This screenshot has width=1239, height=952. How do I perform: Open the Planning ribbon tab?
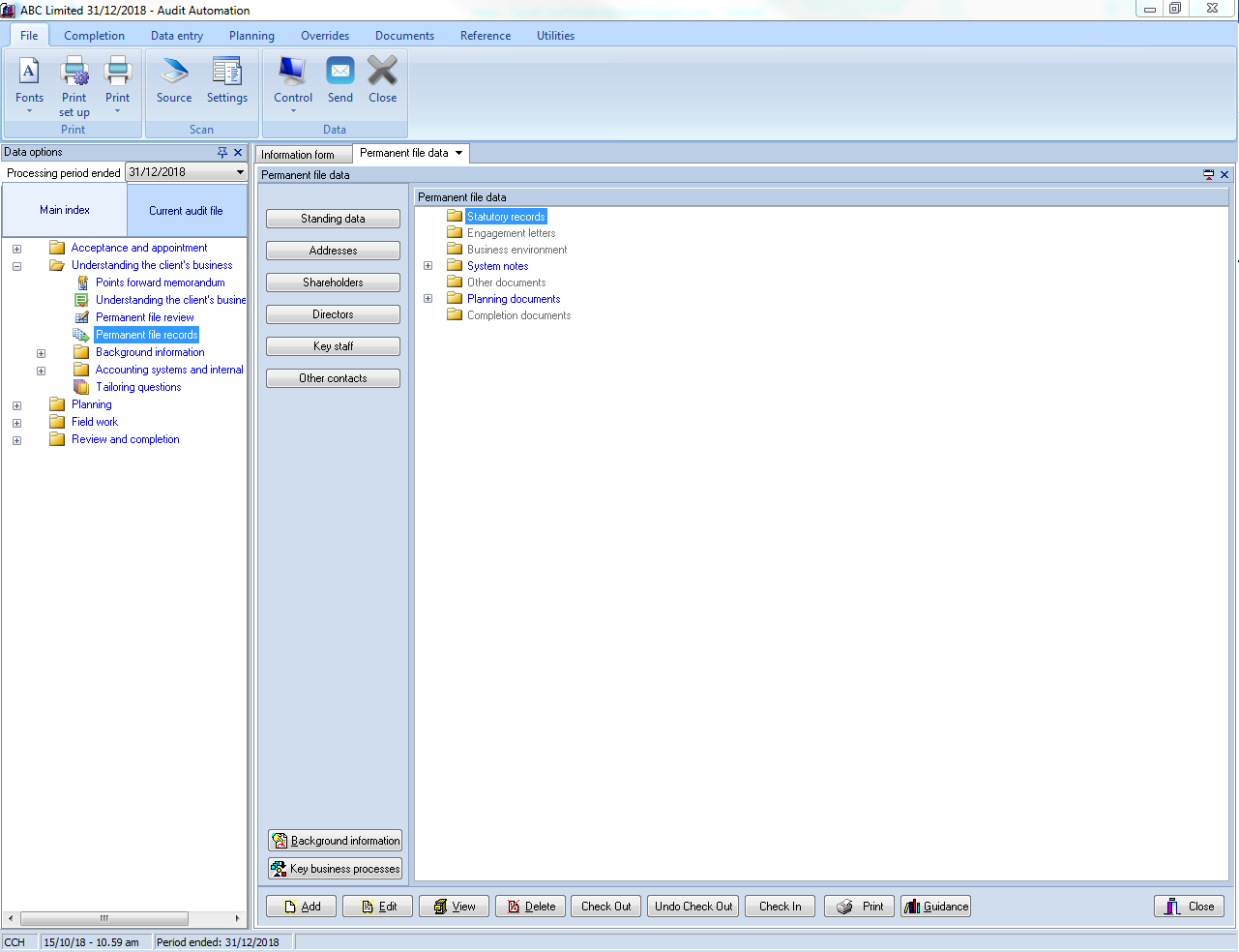(251, 36)
